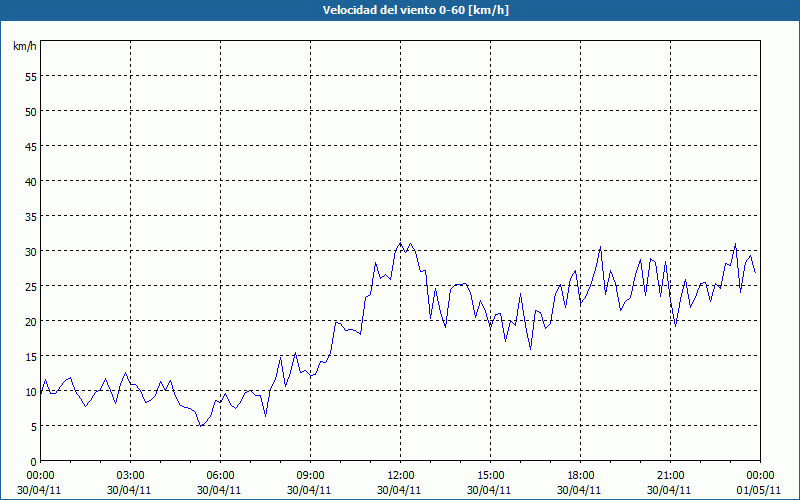Click the 30/04/11 date under 12:00
Viewport: 800px width, 500px height.
pyautogui.click(x=399, y=490)
